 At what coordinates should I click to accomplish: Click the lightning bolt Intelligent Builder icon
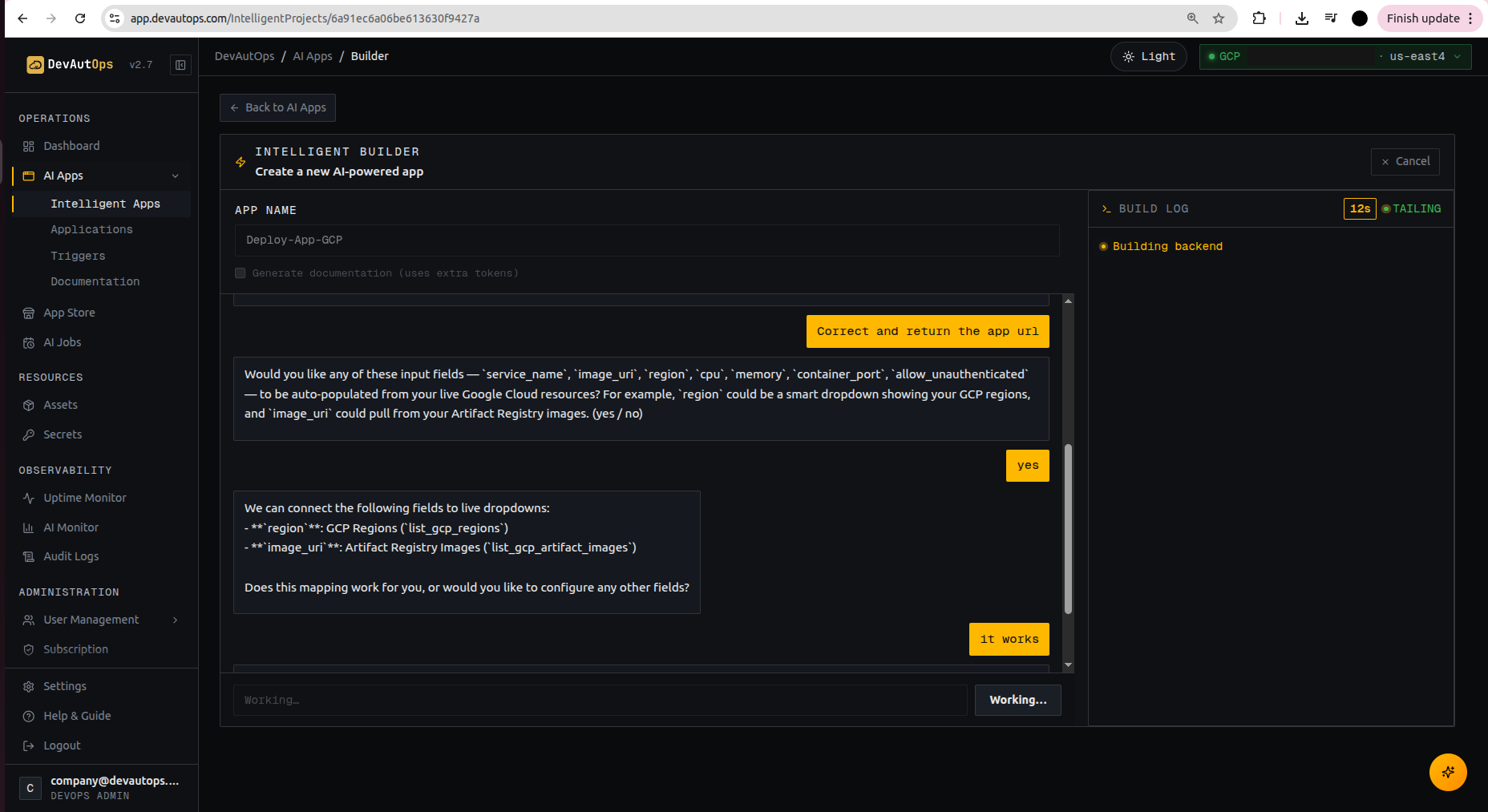241,162
